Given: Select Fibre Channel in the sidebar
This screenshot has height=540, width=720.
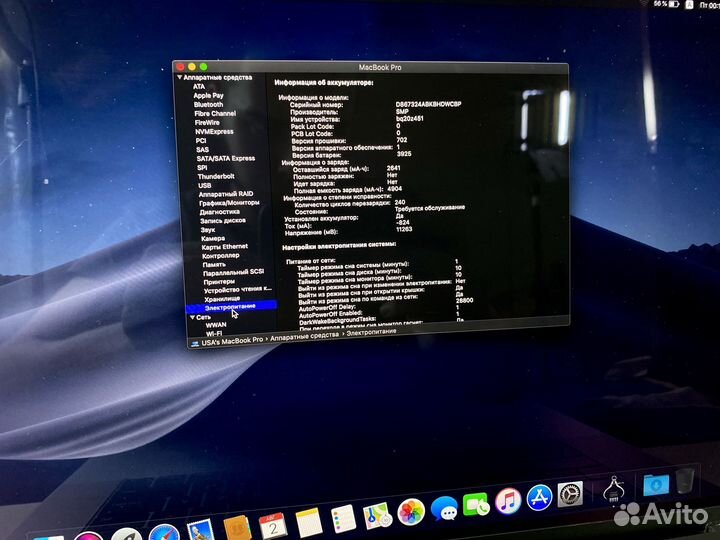Looking at the screenshot, I should point(215,113).
